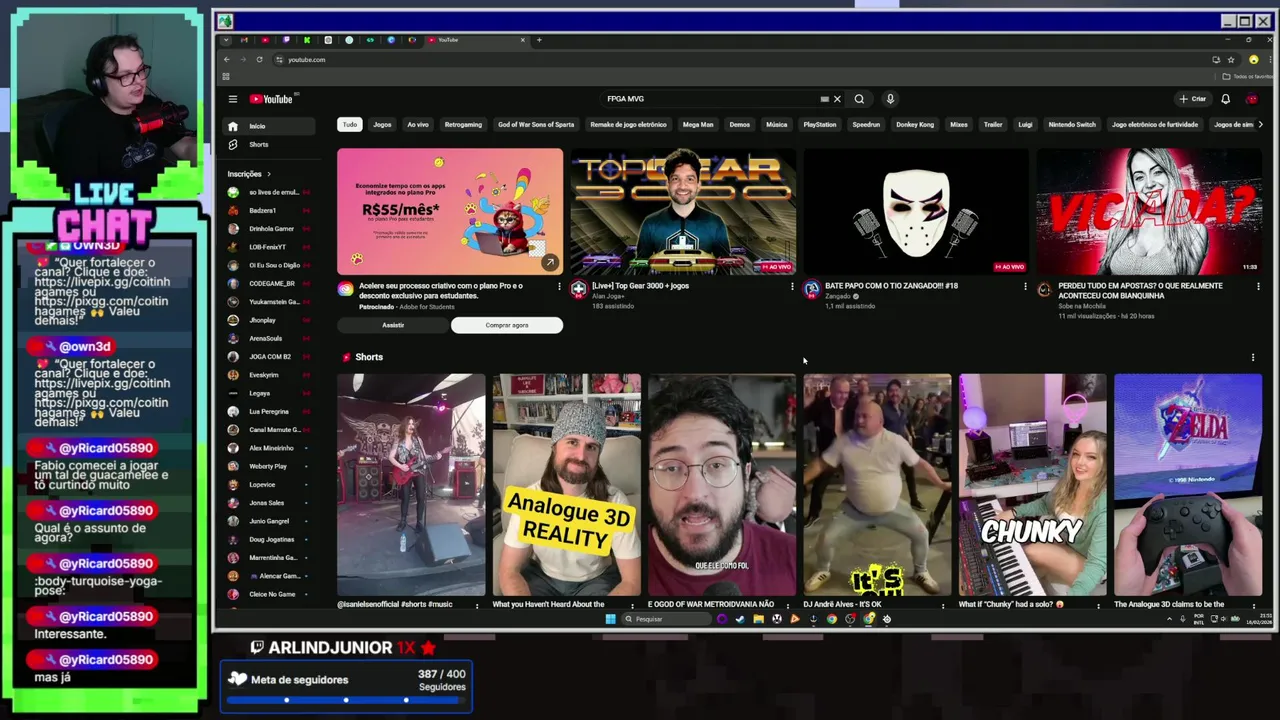Select the Nintendo Switch filter chip
The image size is (1280, 720).
tap(1072, 125)
